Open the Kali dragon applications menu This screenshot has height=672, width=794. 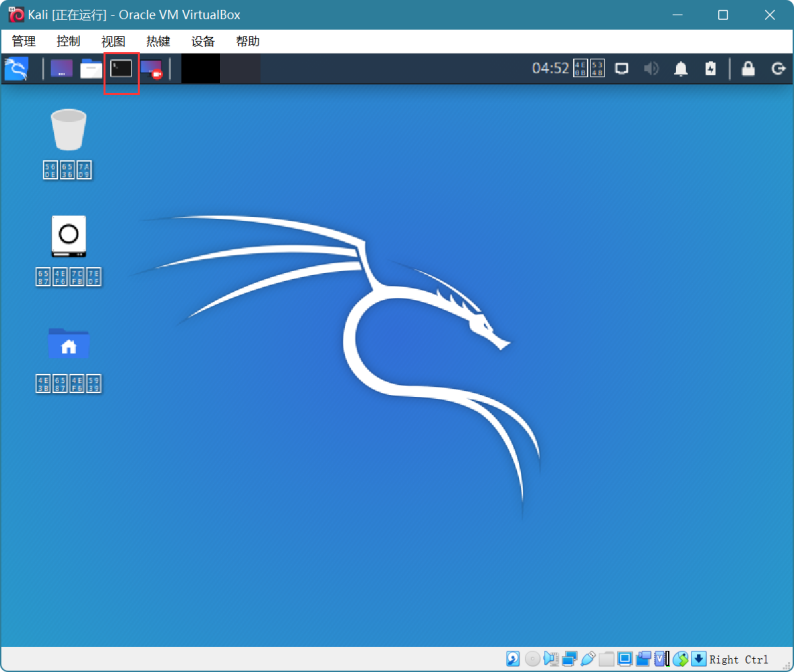pyautogui.click(x=16, y=69)
